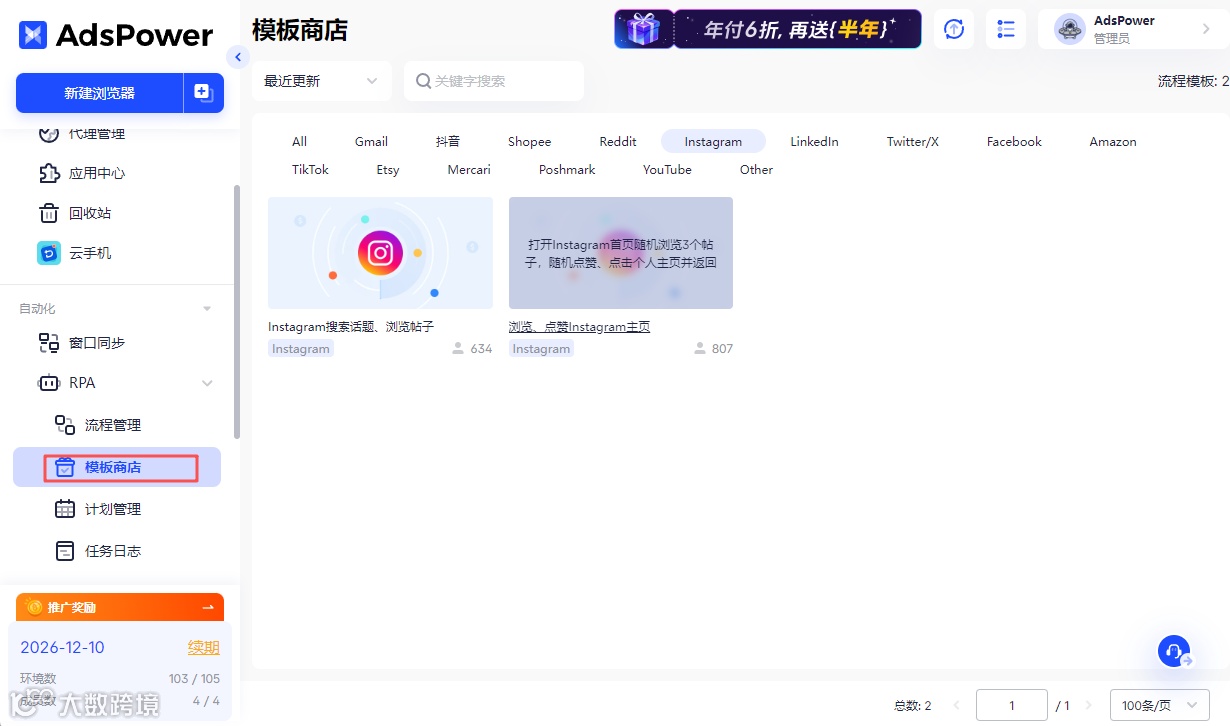
Task: Click the 年付6折 promotional banner
Action: click(x=768, y=29)
